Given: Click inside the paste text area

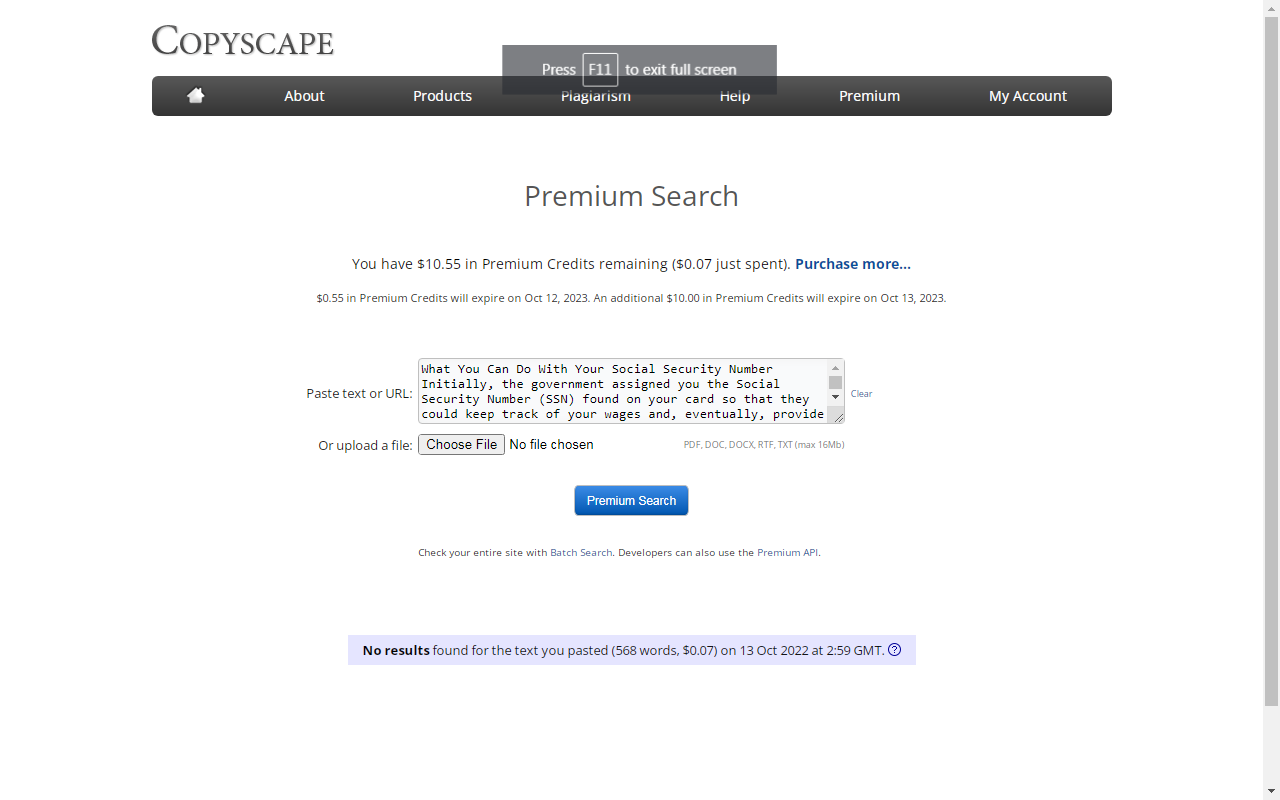Looking at the screenshot, I should point(622,391).
